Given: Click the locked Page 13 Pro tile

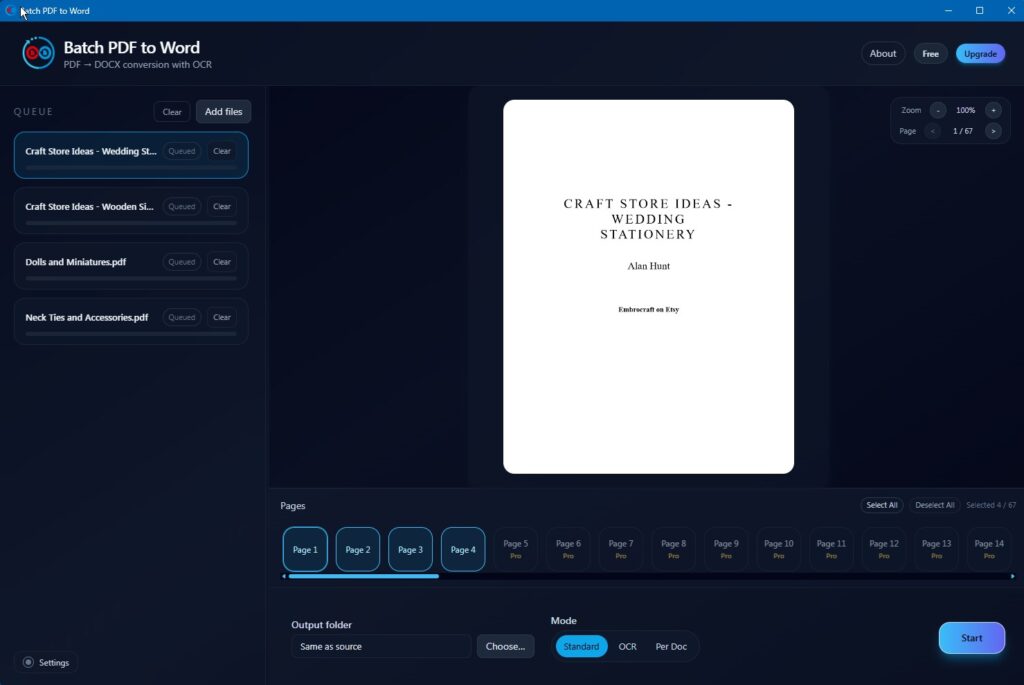Looking at the screenshot, I should [936, 549].
